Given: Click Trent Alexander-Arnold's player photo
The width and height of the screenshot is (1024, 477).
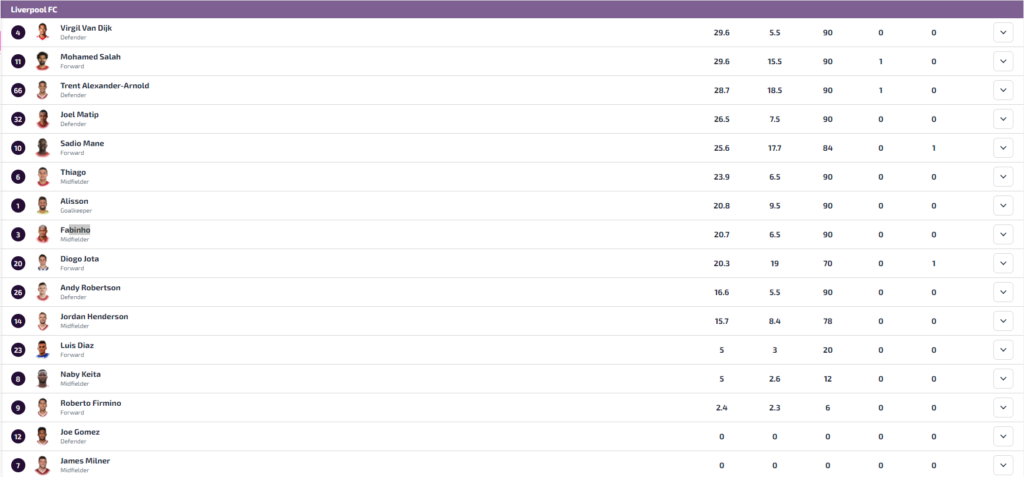Looking at the screenshot, I should pos(42,90).
